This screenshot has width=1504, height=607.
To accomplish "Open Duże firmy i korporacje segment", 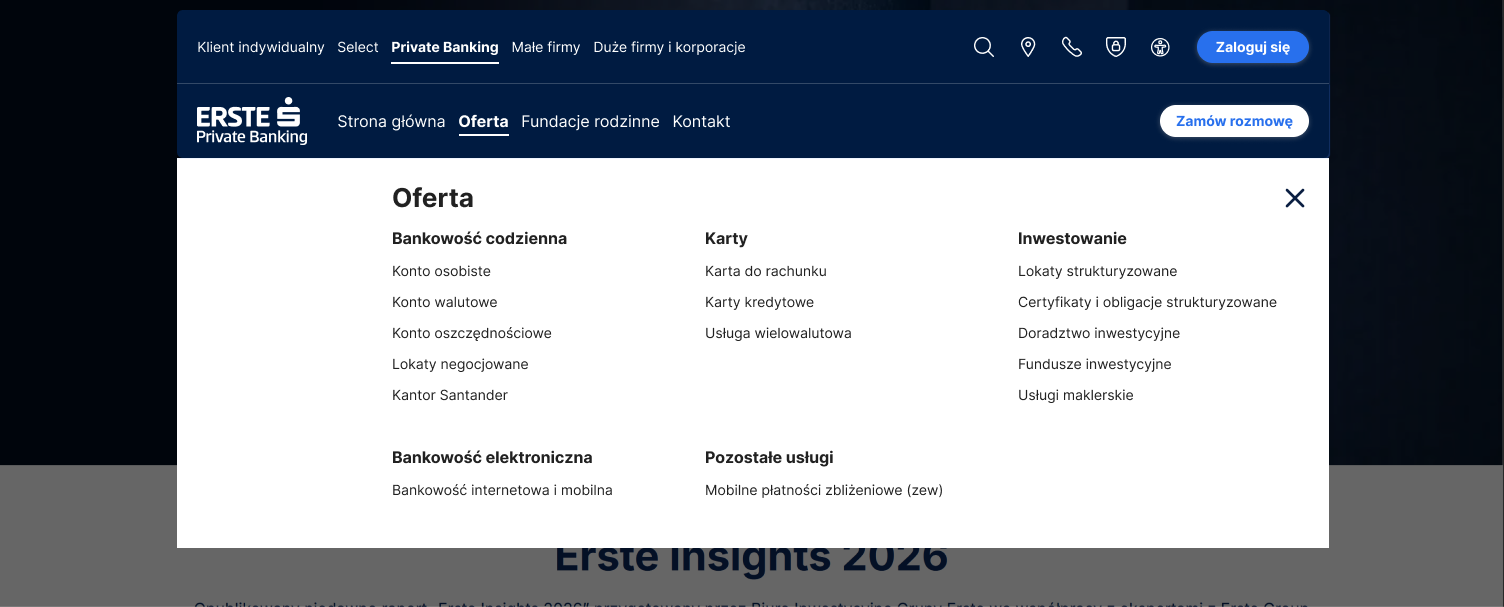I will pos(669,47).
